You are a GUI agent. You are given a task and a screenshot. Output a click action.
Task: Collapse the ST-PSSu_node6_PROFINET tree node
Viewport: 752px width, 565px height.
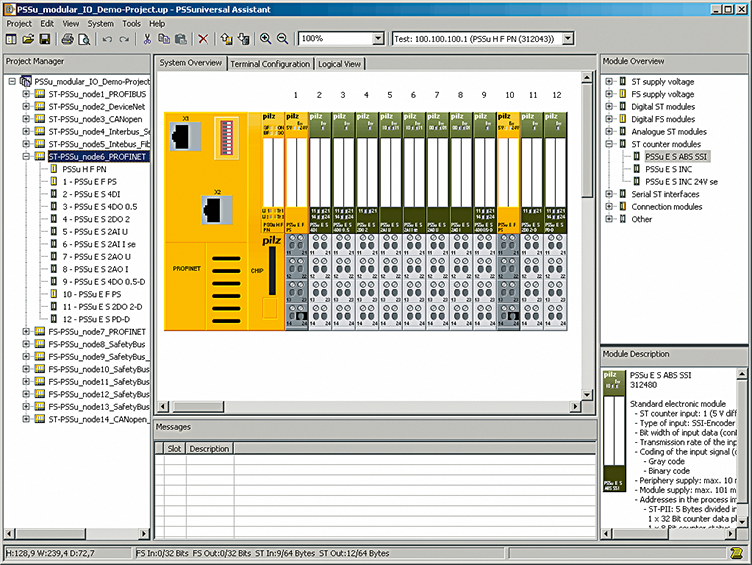point(27,157)
